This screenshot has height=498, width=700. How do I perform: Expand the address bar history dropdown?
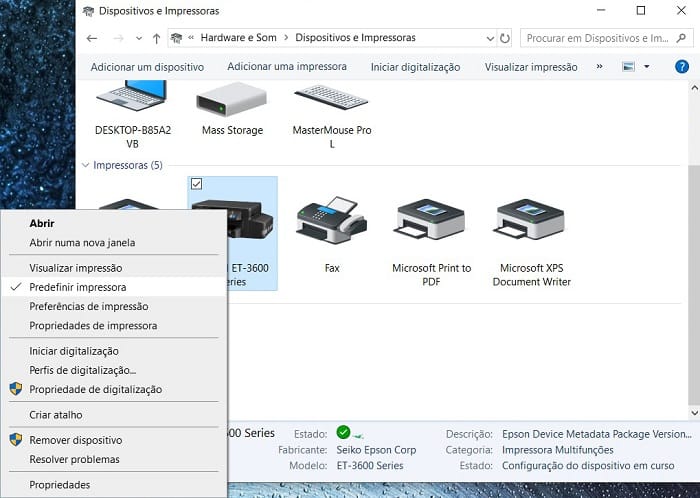pyautogui.click(x=490, y=38)
